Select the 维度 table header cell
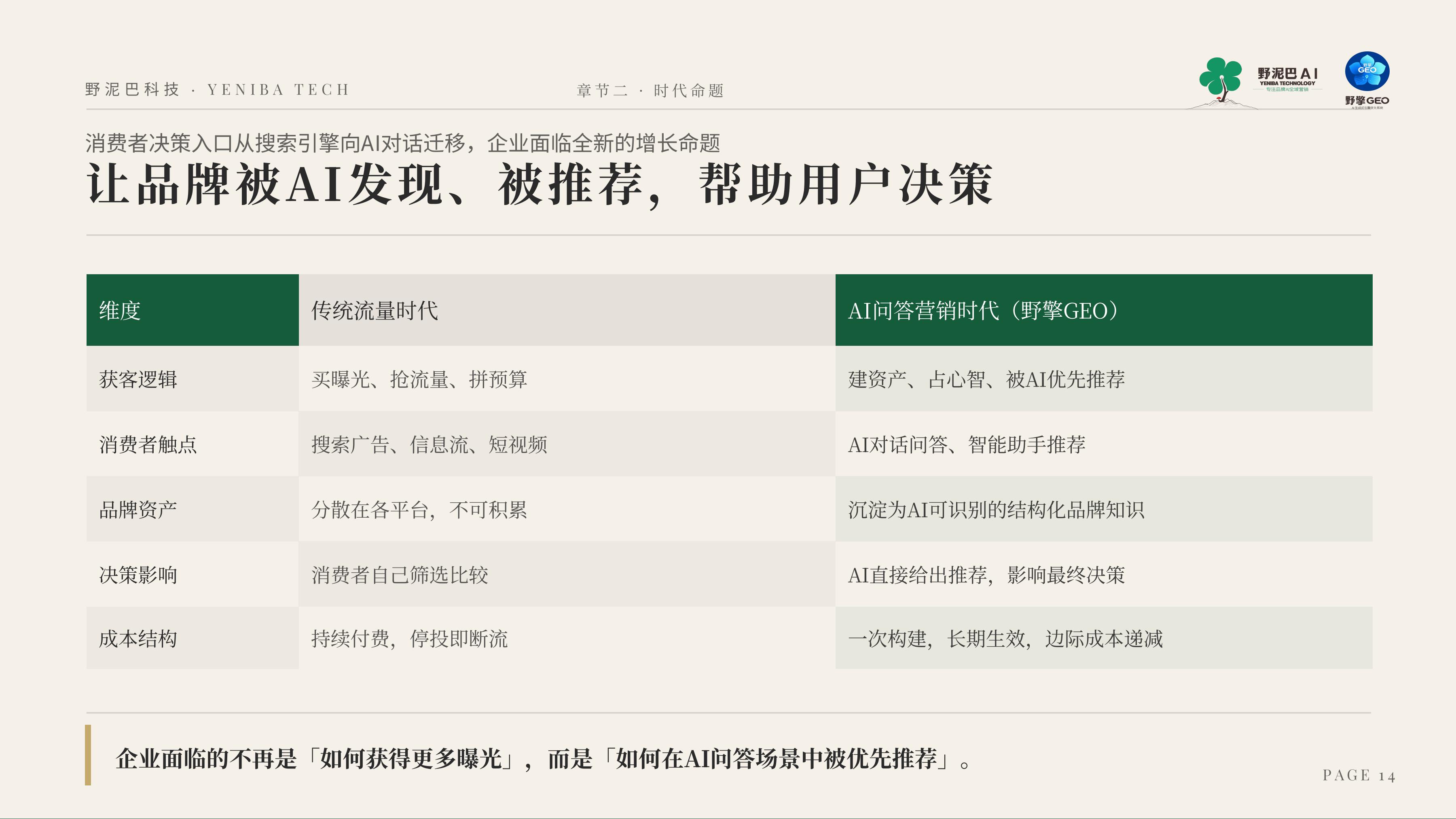This screenshot has width=1456, height=819. click(192, 310)
